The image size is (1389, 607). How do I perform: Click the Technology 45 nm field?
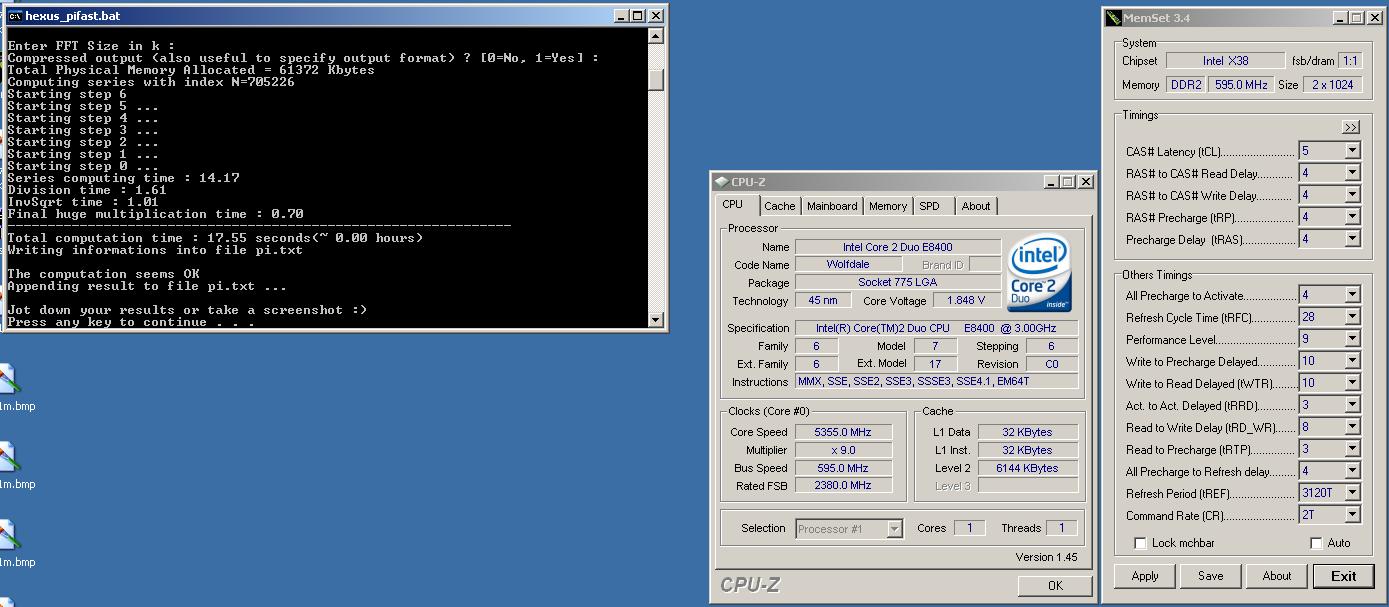coord(823,300)
